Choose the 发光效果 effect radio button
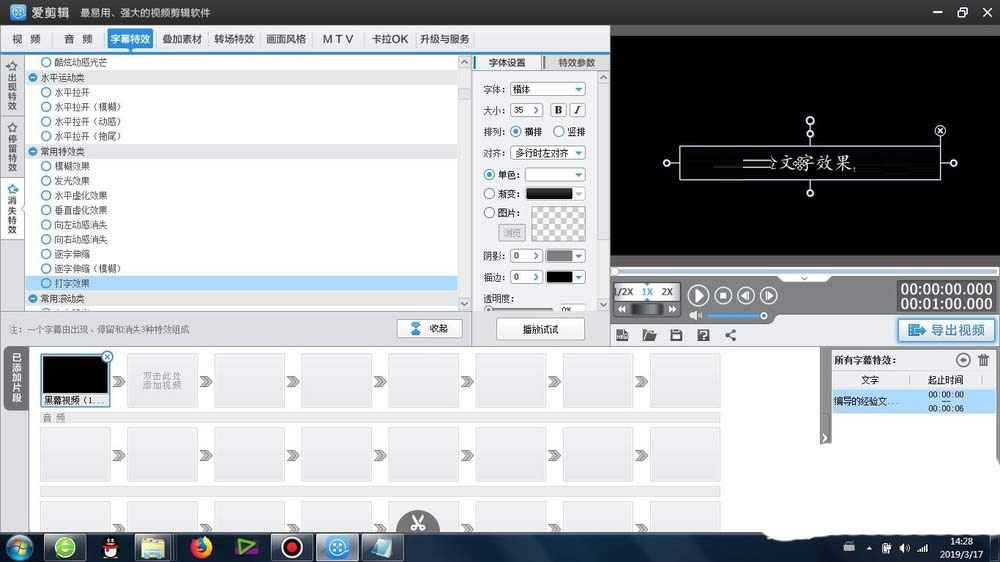1000x562 pixels. click(x=46, y=181)
